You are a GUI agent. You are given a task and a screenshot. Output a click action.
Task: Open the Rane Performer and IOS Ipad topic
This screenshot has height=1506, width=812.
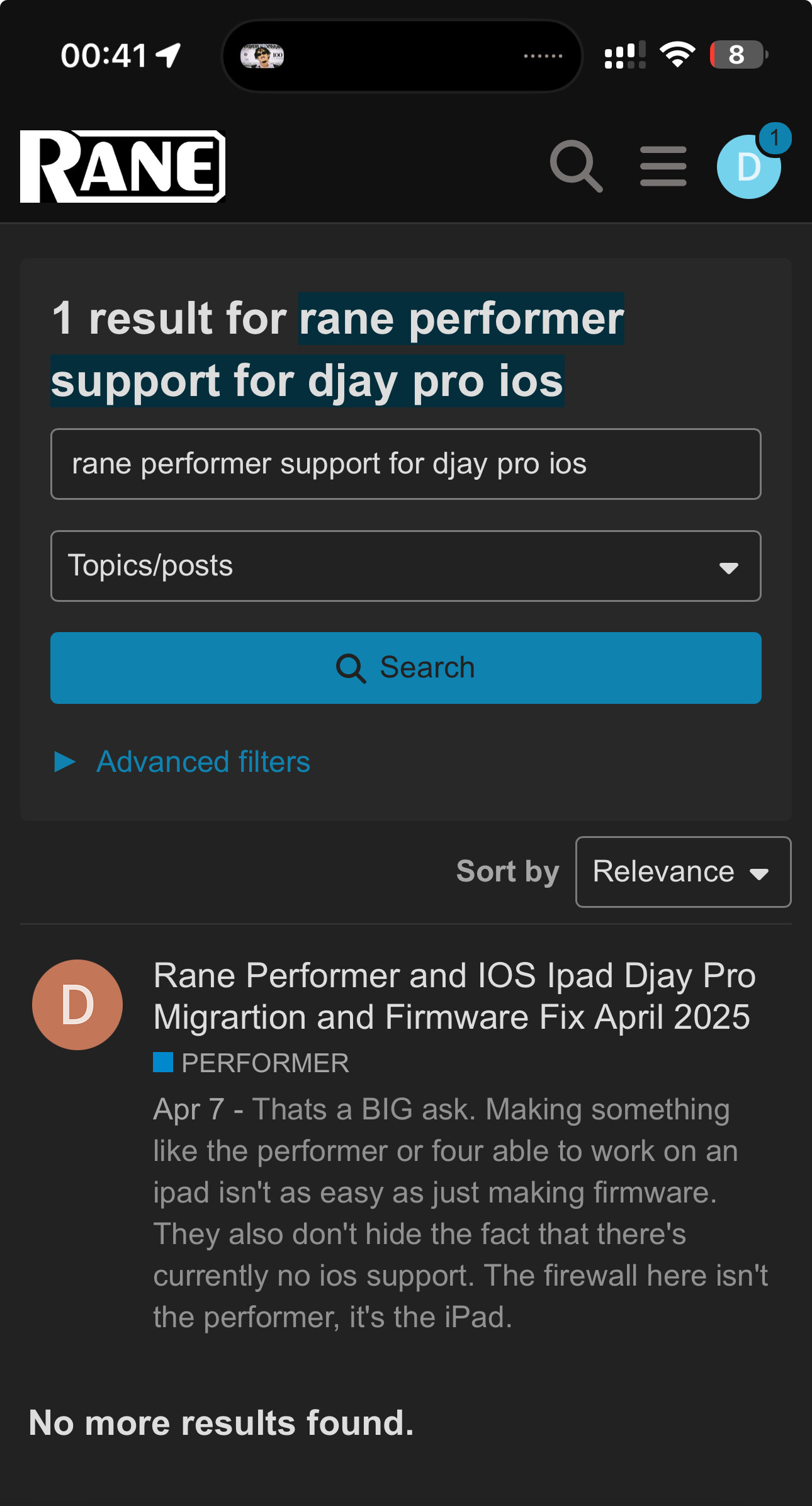point(454,996)
